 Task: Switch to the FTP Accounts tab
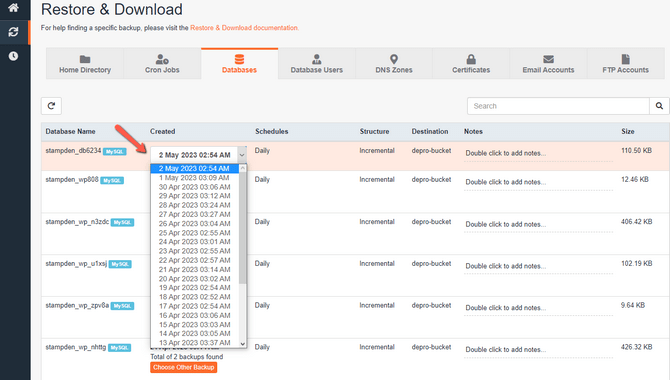point(626,64)
